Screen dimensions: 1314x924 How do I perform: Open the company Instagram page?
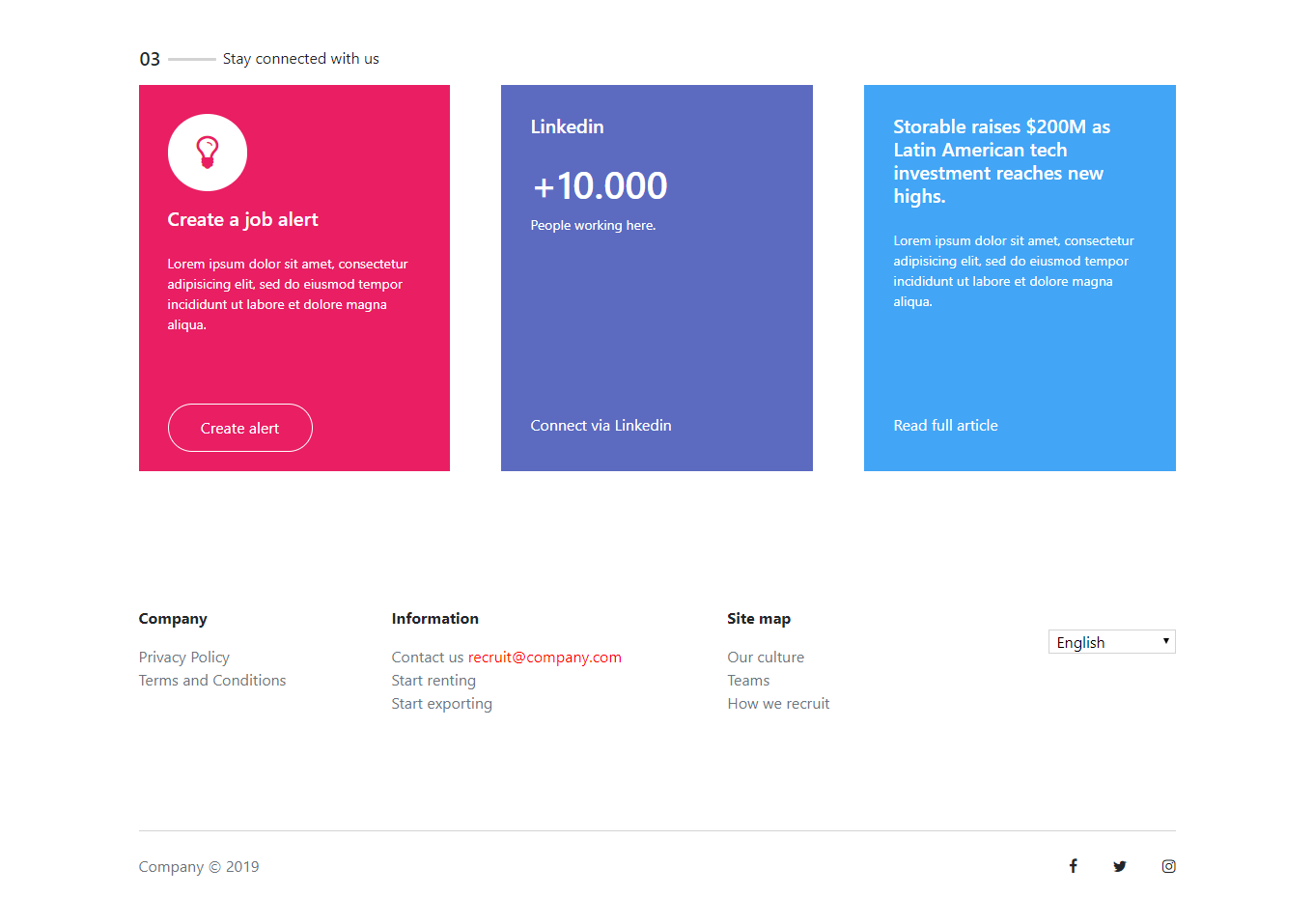click(1168, 866)
